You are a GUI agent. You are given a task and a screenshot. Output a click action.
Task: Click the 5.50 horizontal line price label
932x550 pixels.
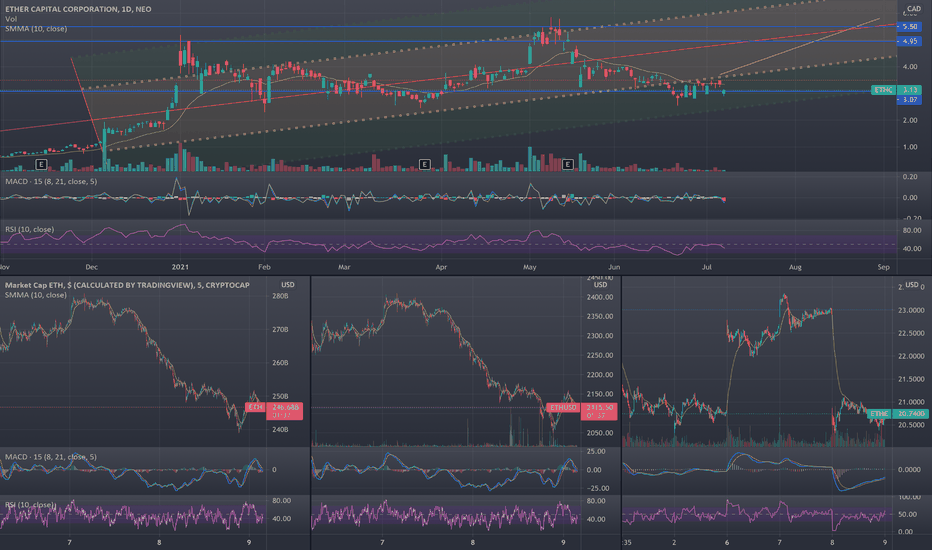[909, 27]
